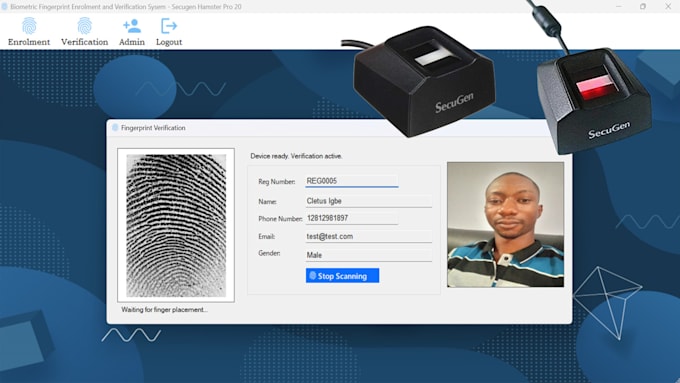Open the Verification fingerprint icon

click(x=85, y=26)
